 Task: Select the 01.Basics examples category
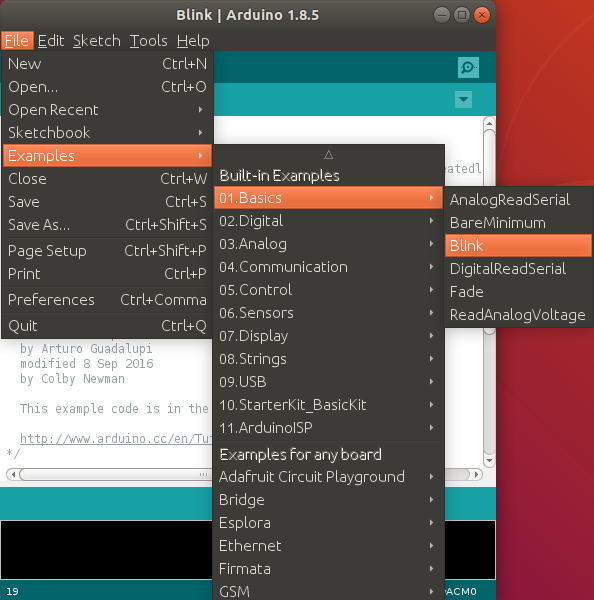tap(328, 198)
